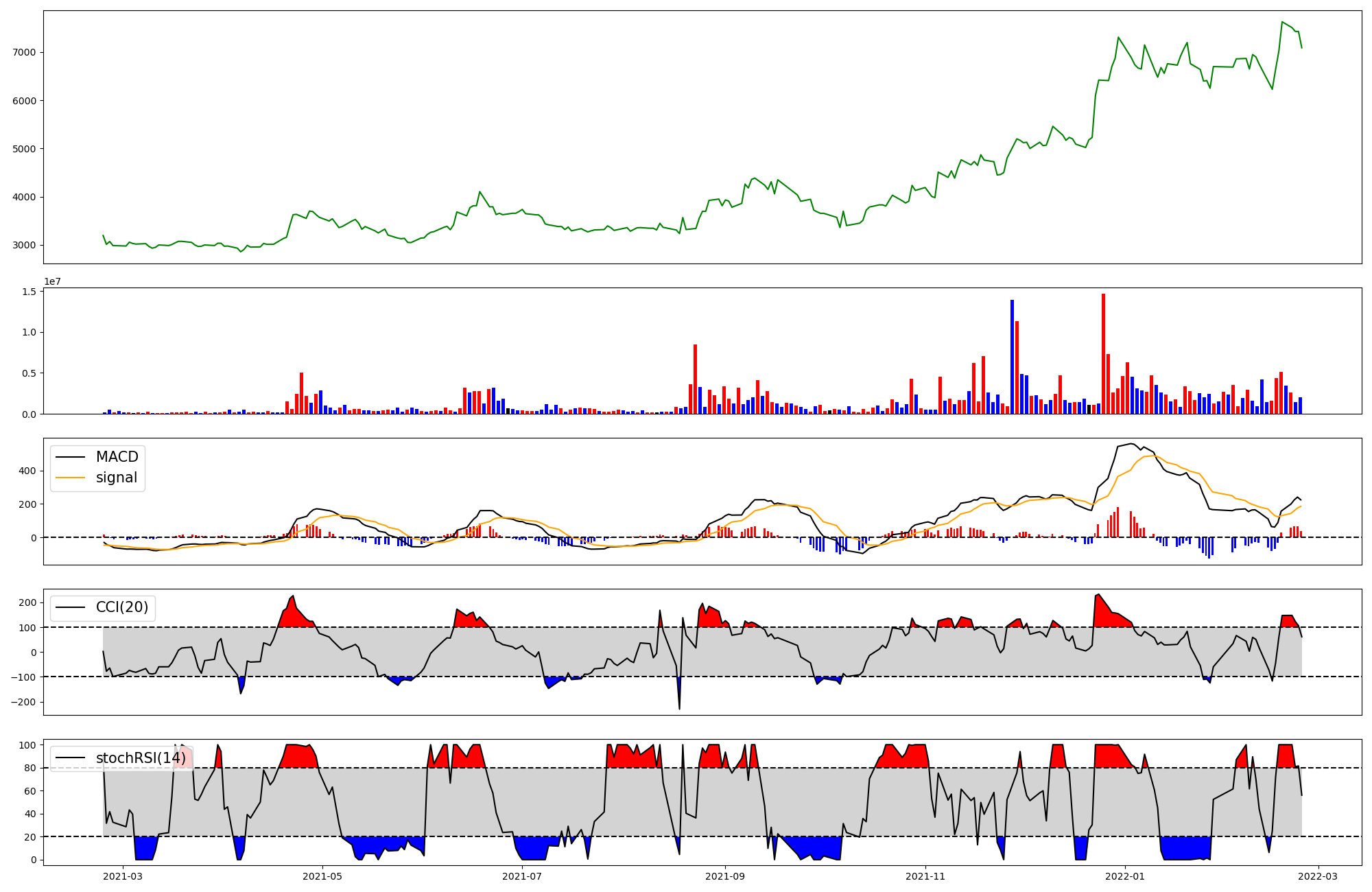Viewport: 1372px width, 892px height.
Task: Click the 2021-11 date tick label
Action: click(925, 876)
